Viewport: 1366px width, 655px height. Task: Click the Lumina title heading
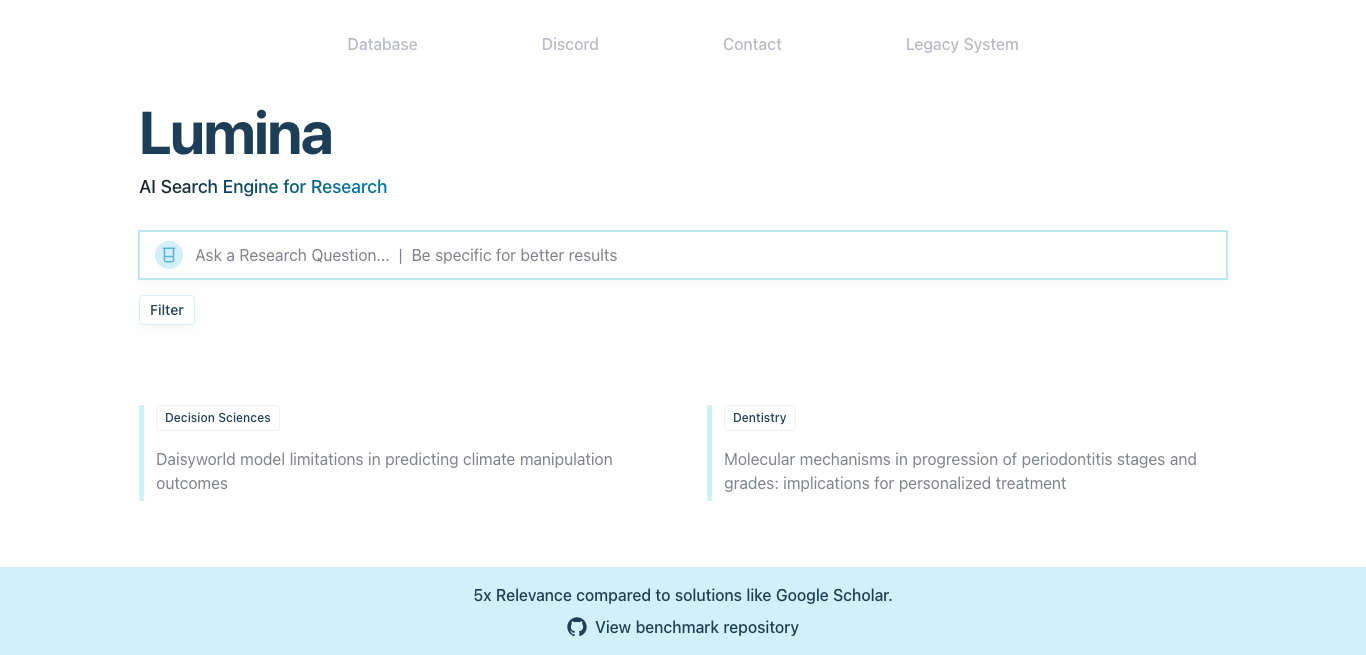coord(236,133)
